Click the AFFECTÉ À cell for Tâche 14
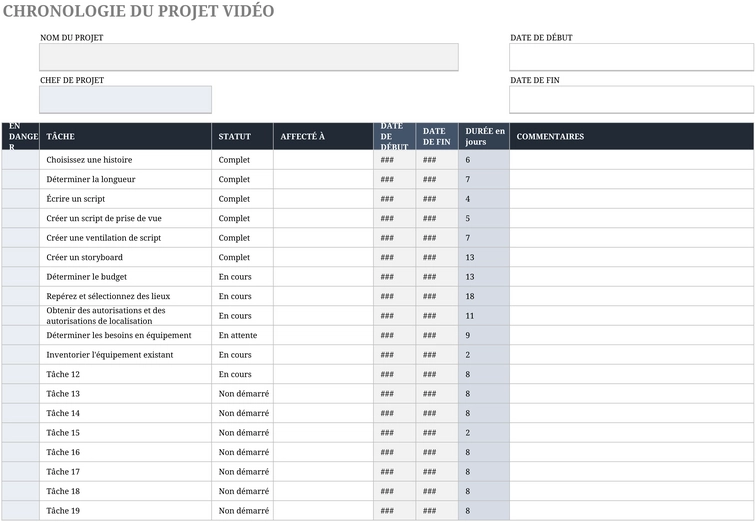The height and width of the screenshot is (522, 756). point(324,413)
